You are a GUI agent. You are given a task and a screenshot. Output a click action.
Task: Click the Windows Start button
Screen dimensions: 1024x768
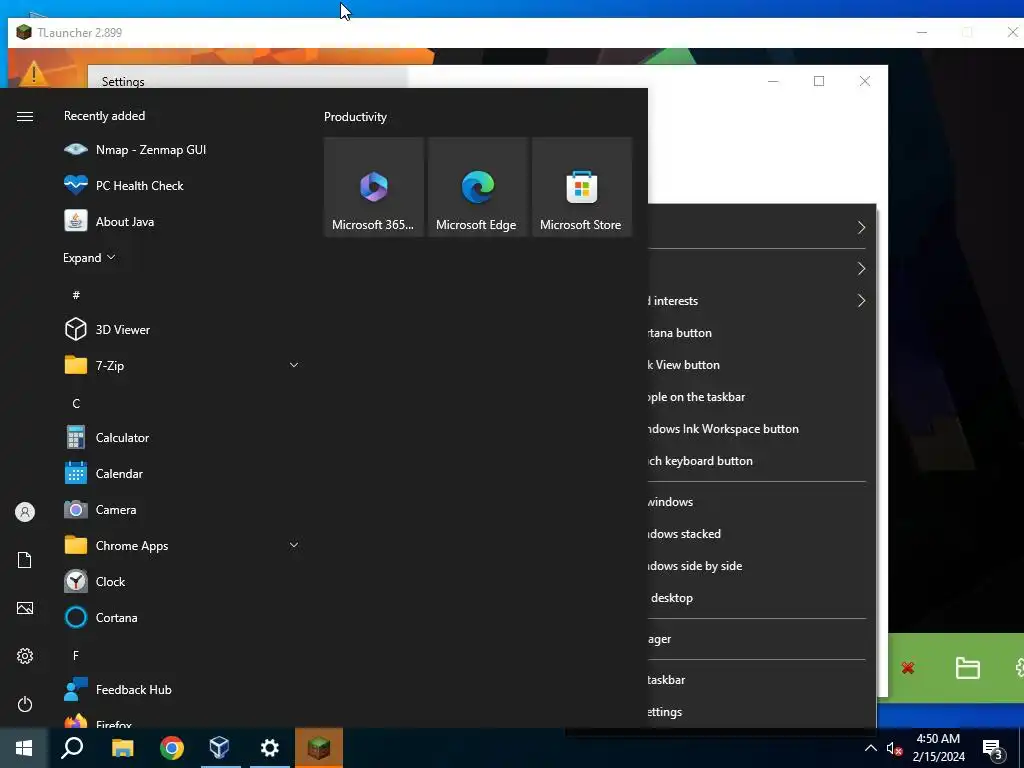[24, 748]
